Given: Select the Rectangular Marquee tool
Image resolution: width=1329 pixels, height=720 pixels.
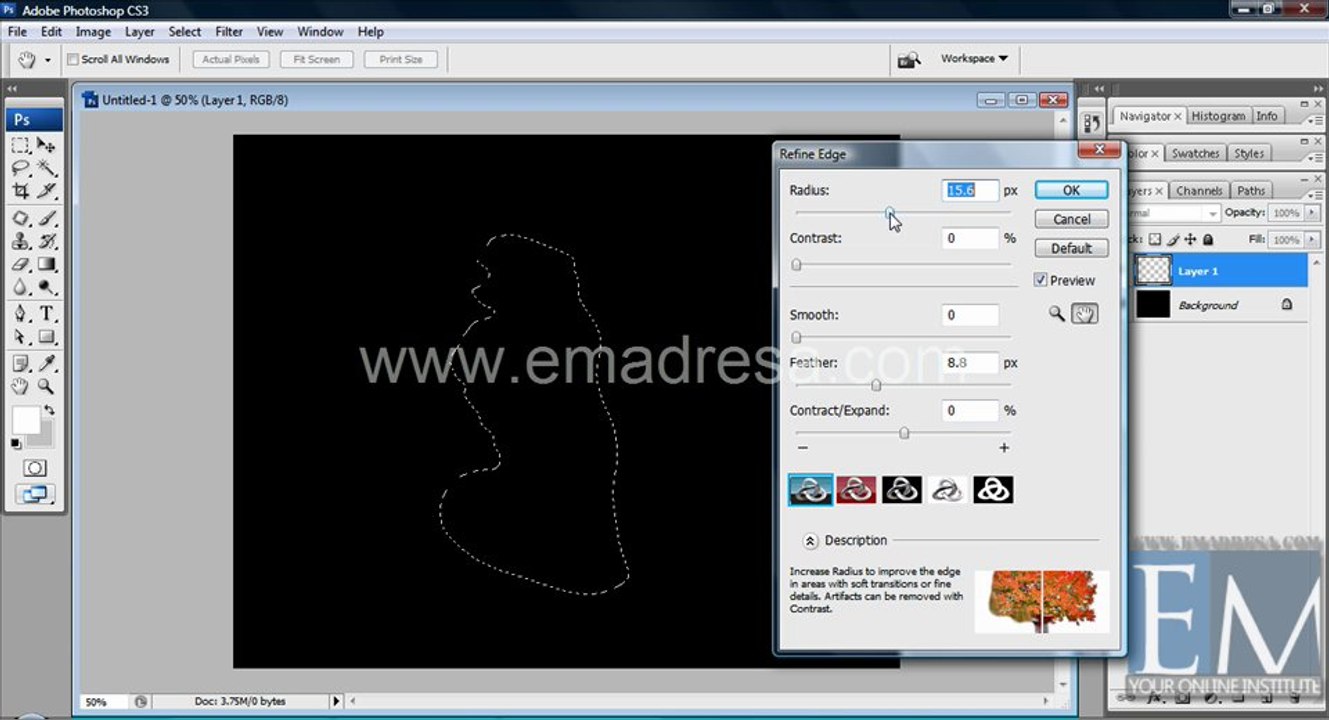Looking at the screenshot, I should [x=21, y=145].
